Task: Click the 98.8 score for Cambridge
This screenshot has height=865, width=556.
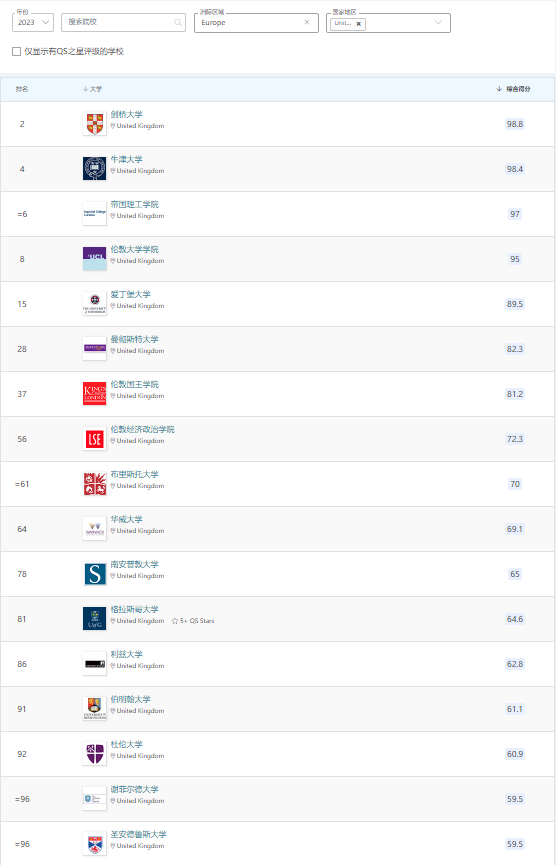Action: coord(515,124)
